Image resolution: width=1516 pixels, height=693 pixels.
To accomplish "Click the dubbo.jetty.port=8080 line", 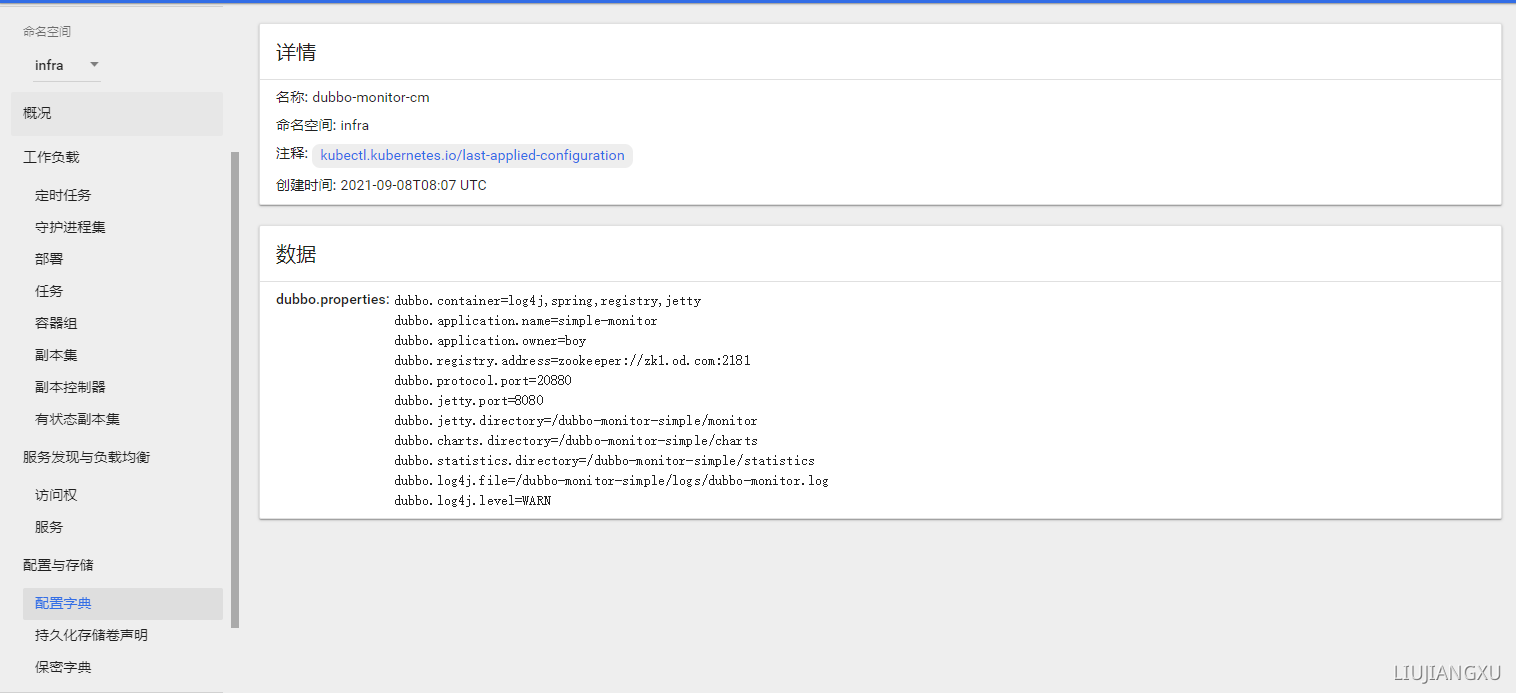I will pos(469,401).
